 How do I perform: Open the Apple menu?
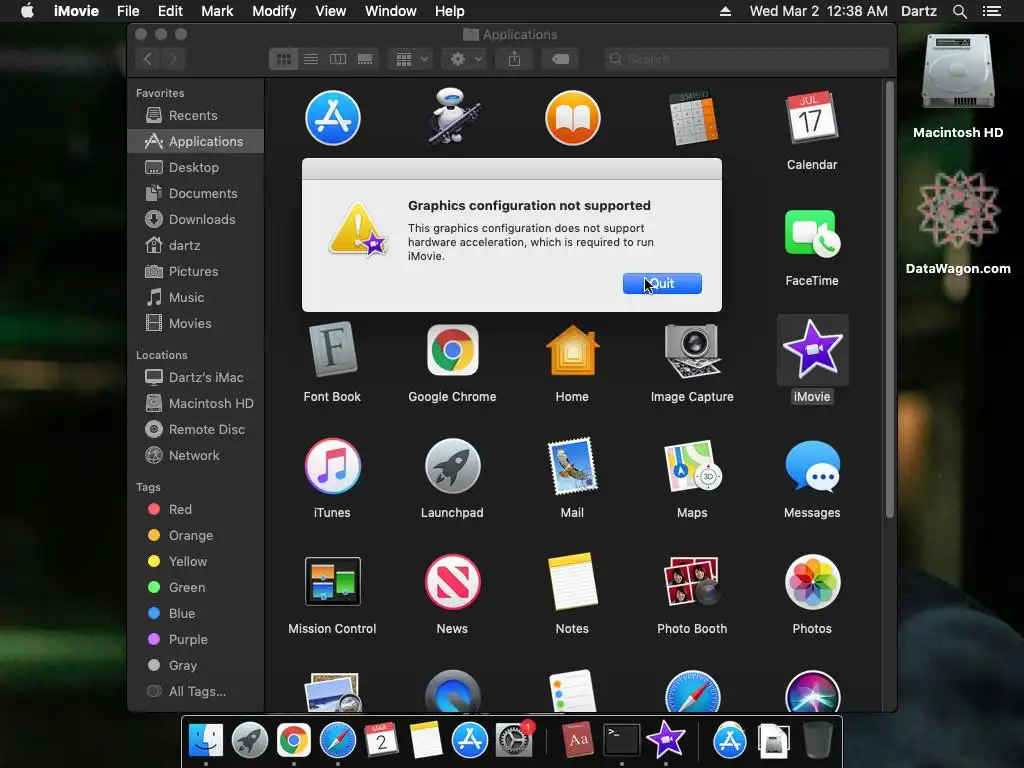[x=27, y=11]
